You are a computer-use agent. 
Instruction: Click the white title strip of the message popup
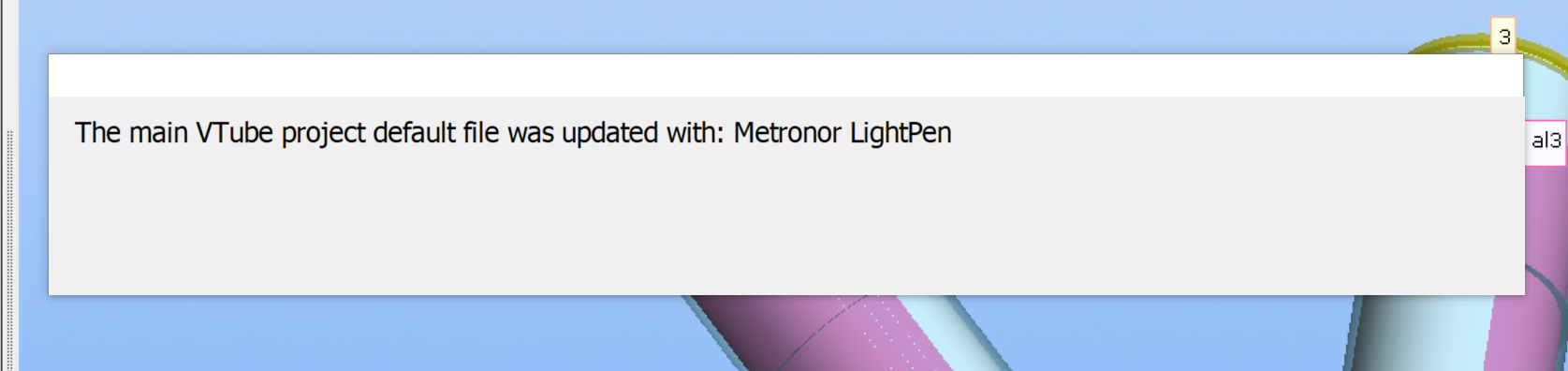pyautogui.click(x=786, y=75)
